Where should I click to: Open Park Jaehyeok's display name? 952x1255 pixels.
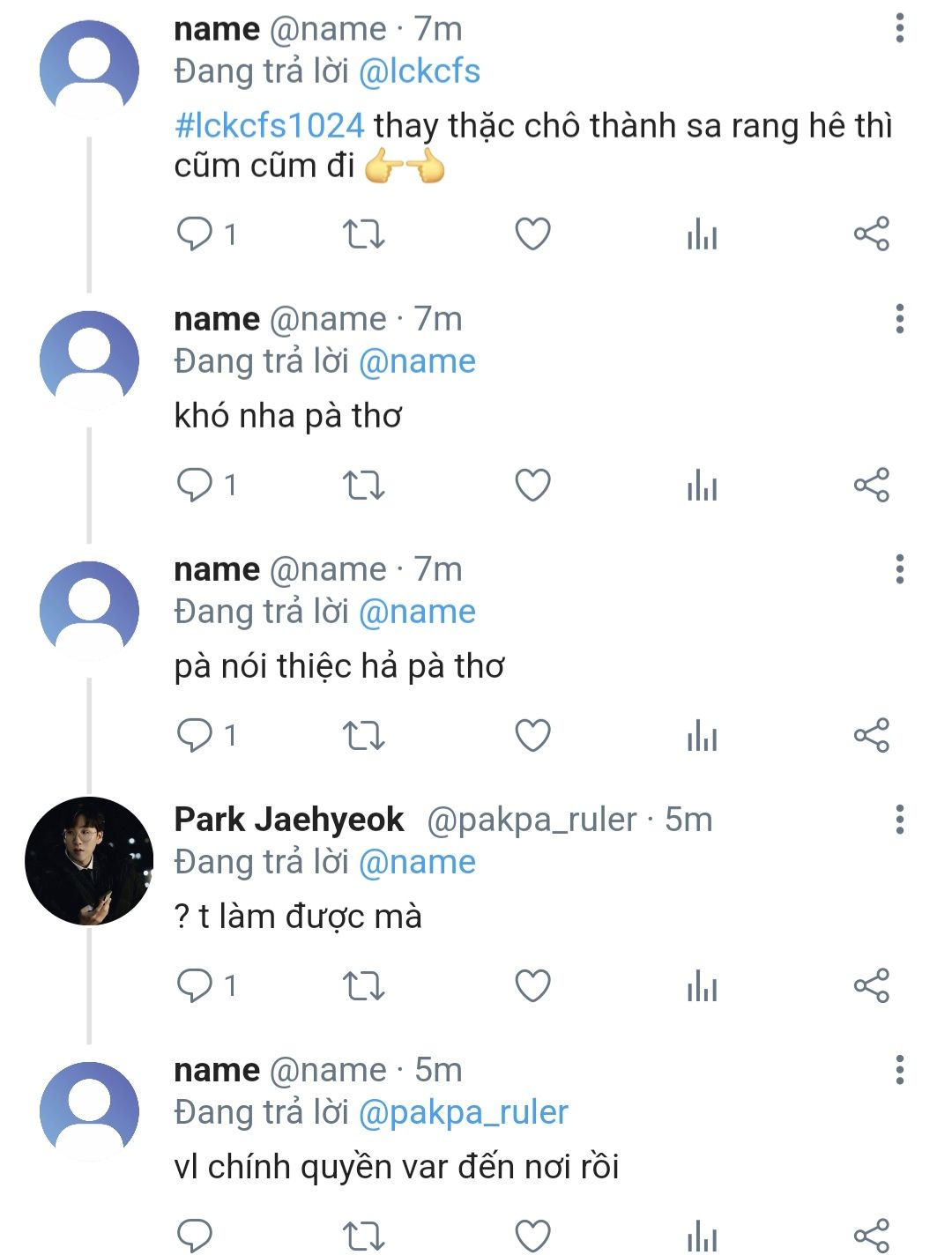coord(289,820)
